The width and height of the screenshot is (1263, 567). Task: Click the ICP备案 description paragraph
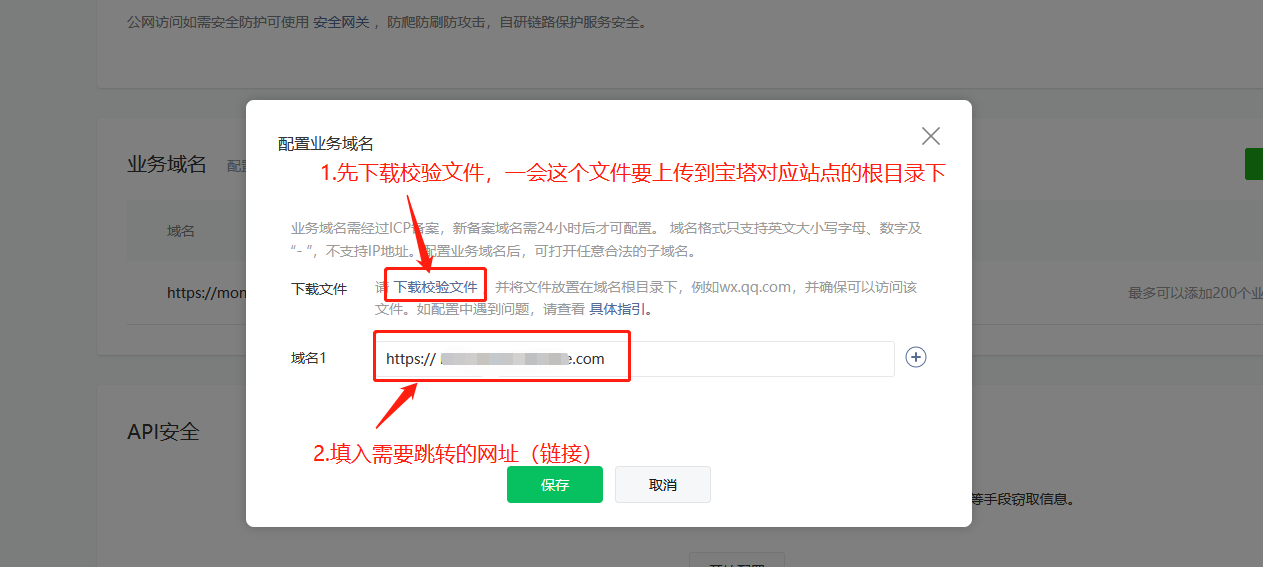(x=606, y=239)
